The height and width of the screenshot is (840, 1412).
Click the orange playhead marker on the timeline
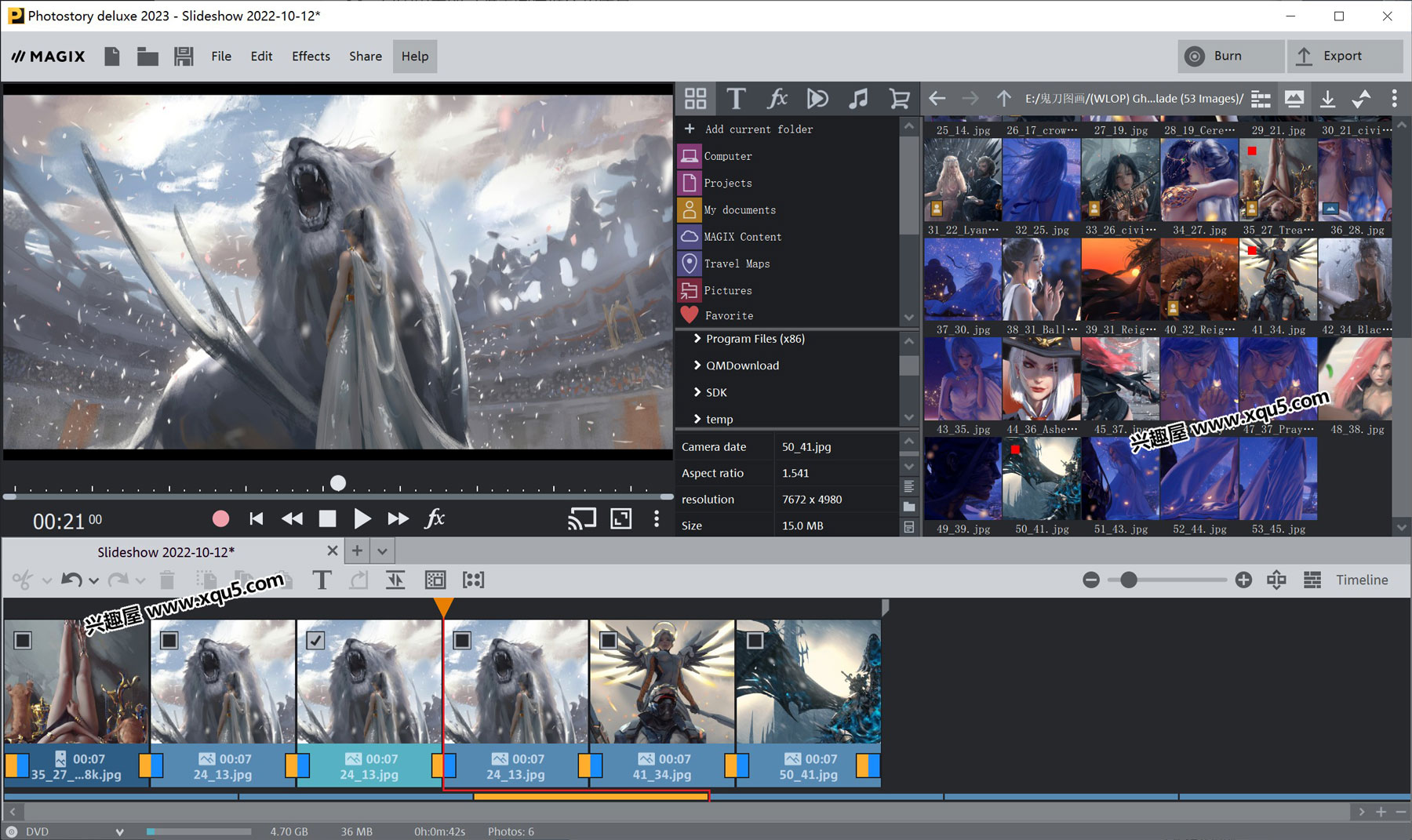click(443, 606)
